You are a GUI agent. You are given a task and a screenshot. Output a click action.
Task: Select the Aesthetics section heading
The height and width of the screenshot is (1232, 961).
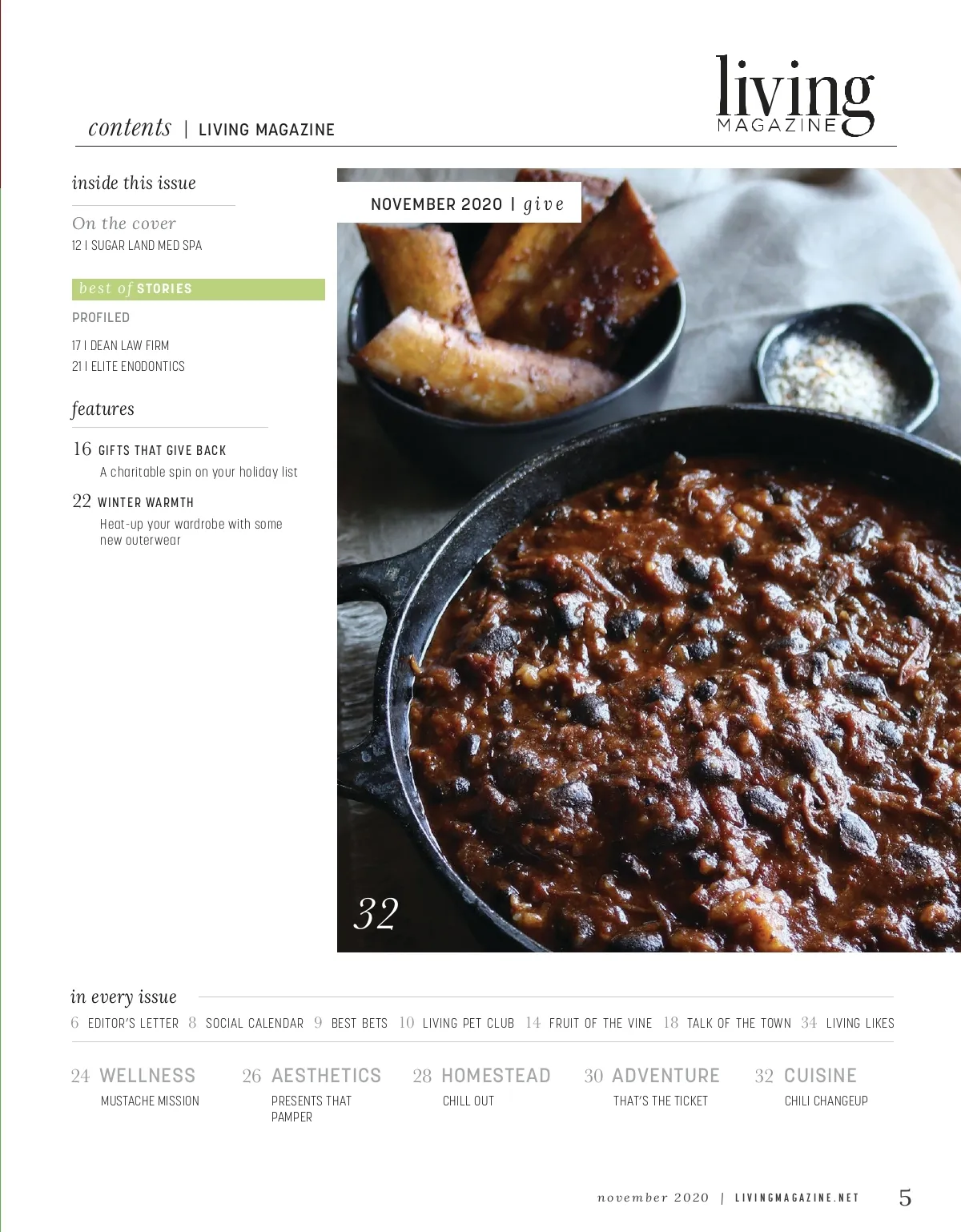coord(326,1076)
